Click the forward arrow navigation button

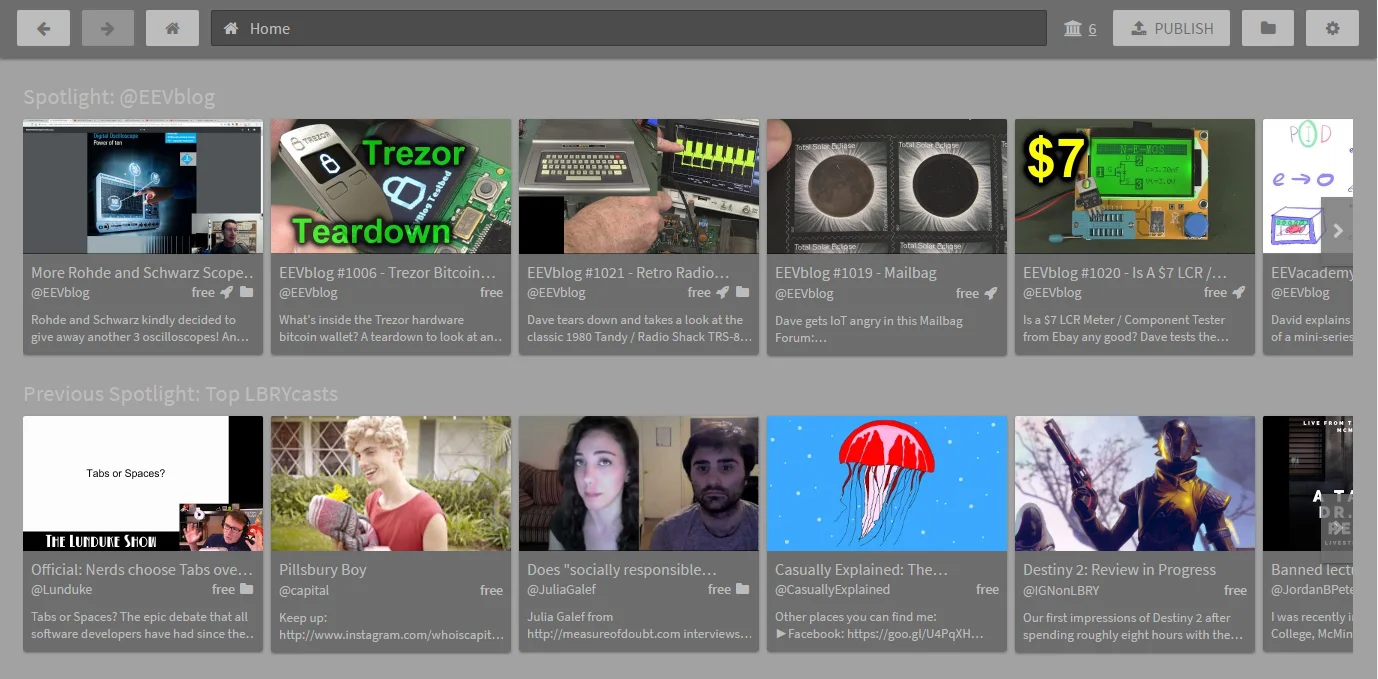[108, 29]
